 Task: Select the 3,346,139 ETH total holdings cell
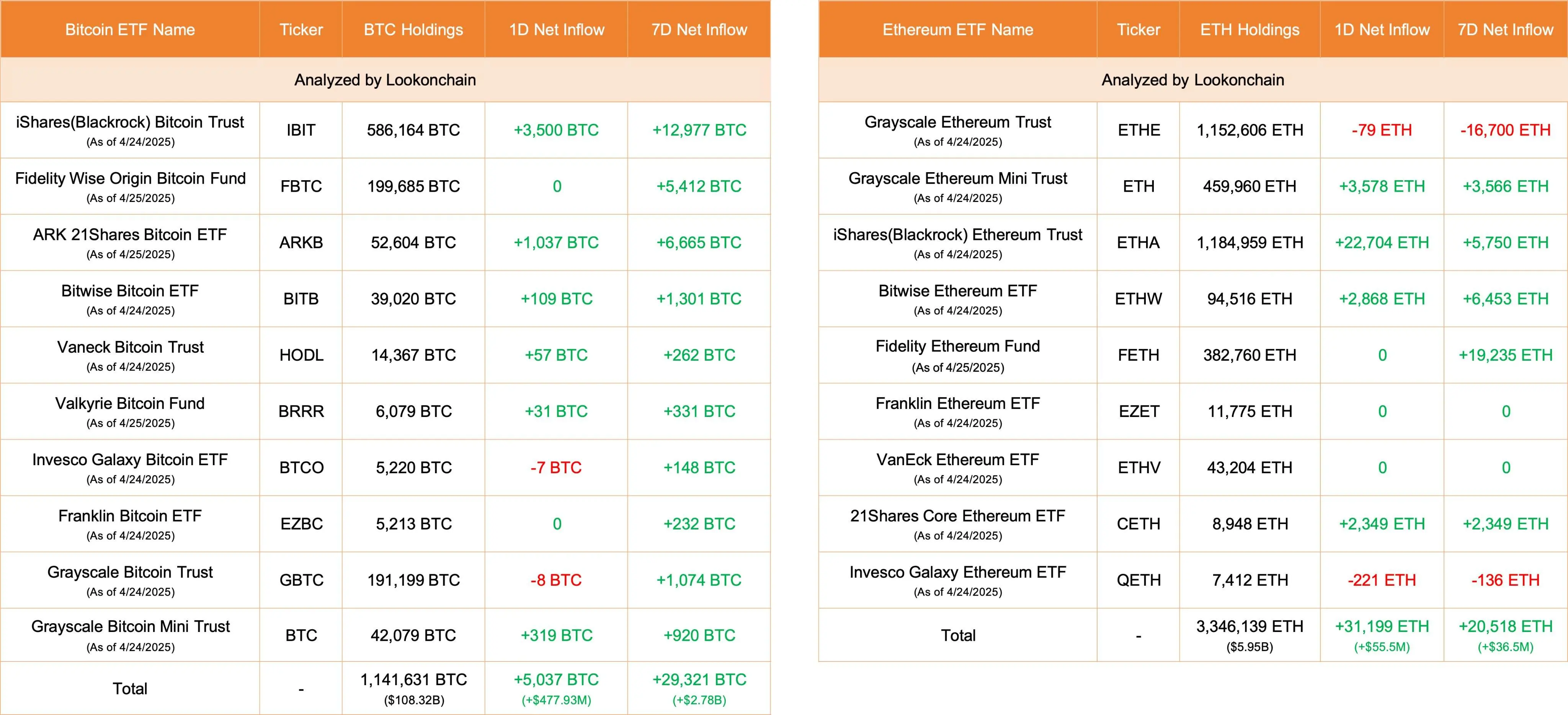pyautogui.click(x=1249, y=627)
